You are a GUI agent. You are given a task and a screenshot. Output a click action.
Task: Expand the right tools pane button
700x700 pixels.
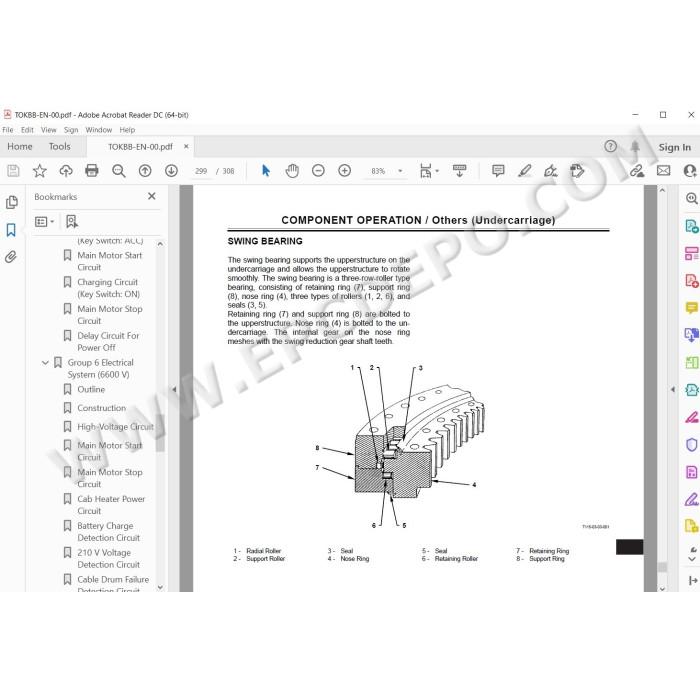click(x=693, y=580)
